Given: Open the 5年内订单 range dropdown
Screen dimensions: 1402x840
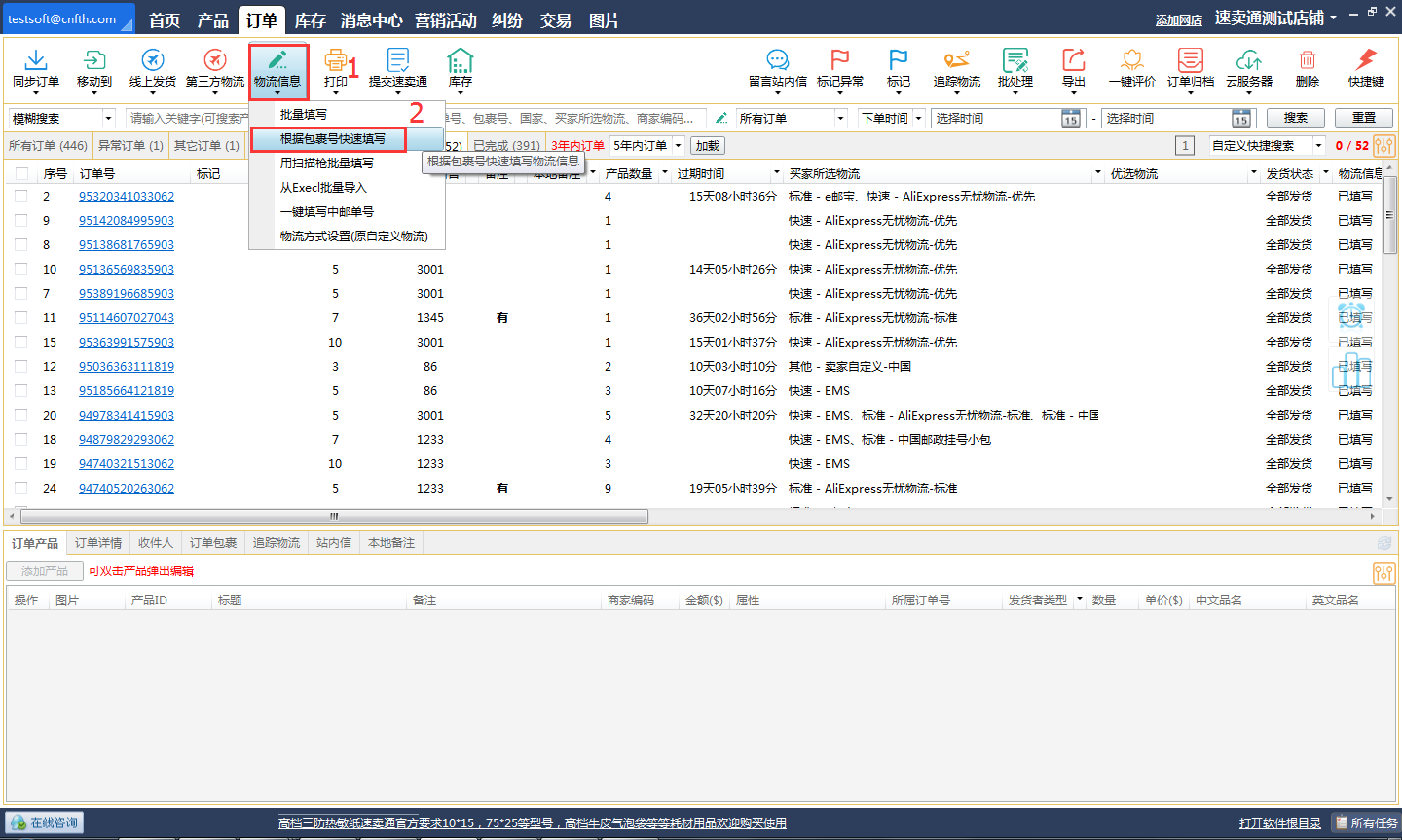Looking at the screenshot, I should point(647,146).
